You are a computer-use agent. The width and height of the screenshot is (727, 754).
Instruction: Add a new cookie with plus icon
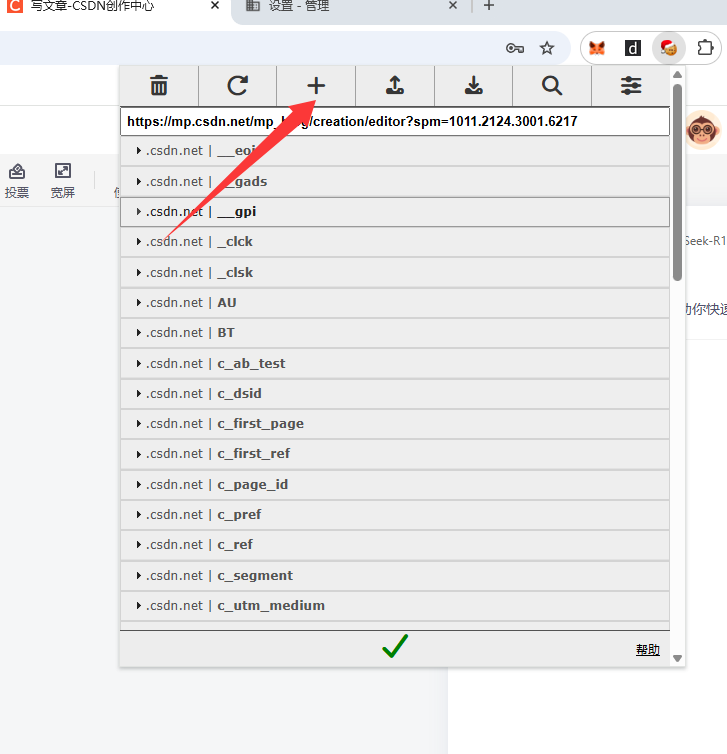pos(316,86)
